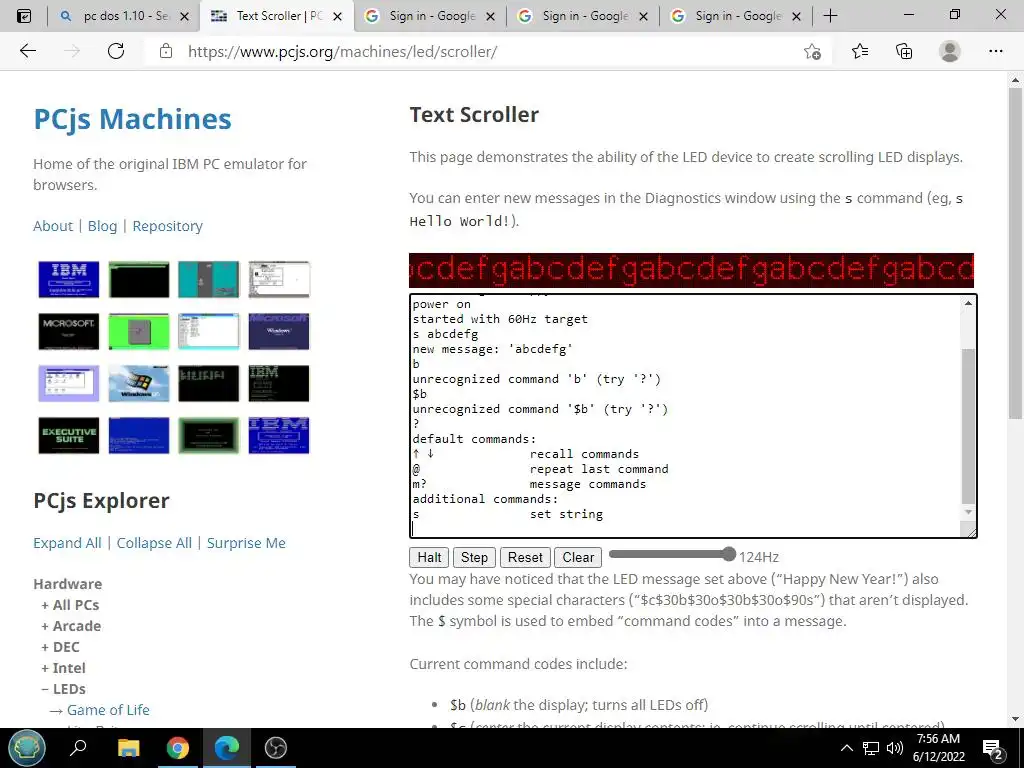This screenshot has height=768, width=1024.
Task: Open the Blog link
Action: (x=103, y=226)
